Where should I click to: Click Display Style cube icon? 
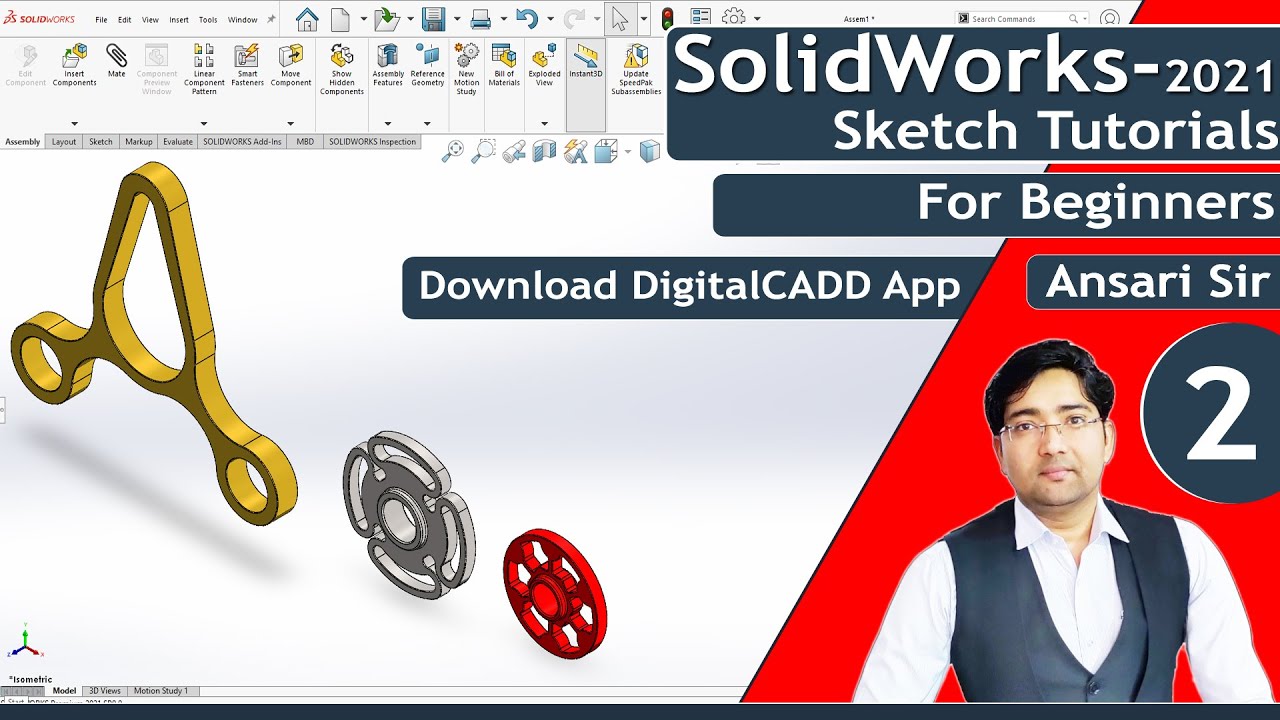(650, 151)
